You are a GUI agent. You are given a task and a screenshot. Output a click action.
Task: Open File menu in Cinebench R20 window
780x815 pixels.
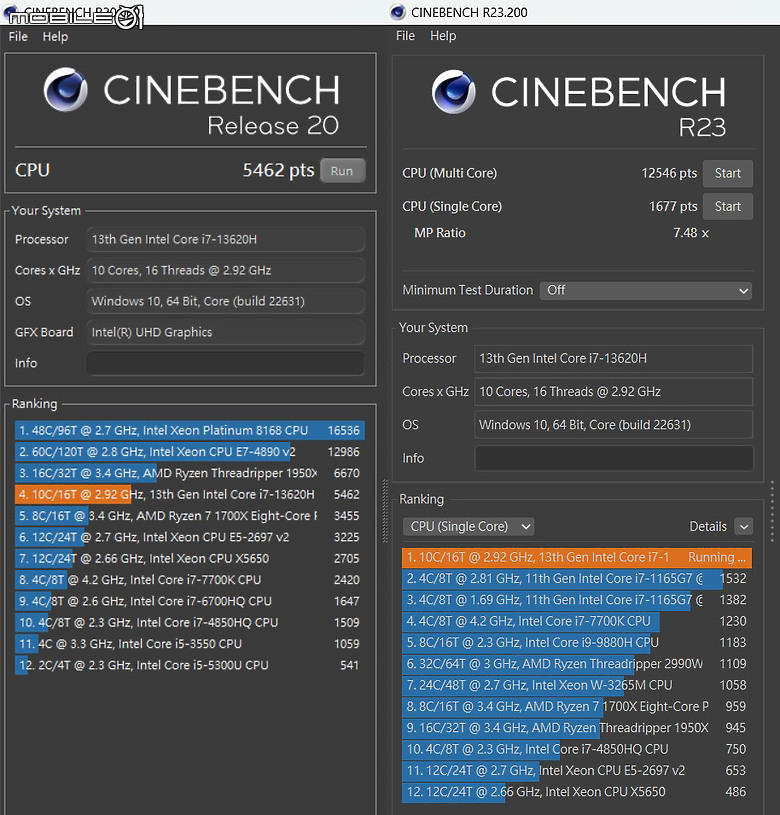click(18, 37)
